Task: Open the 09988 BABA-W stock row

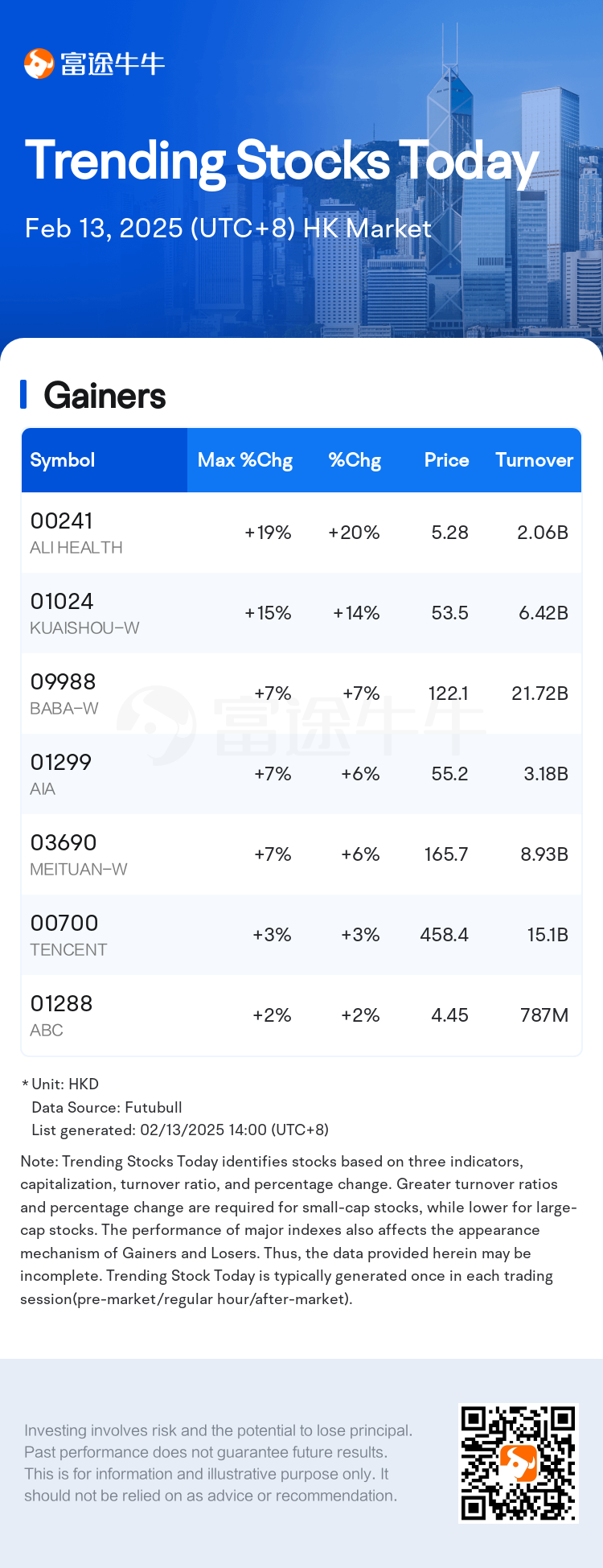Action: tap(301, 693)
